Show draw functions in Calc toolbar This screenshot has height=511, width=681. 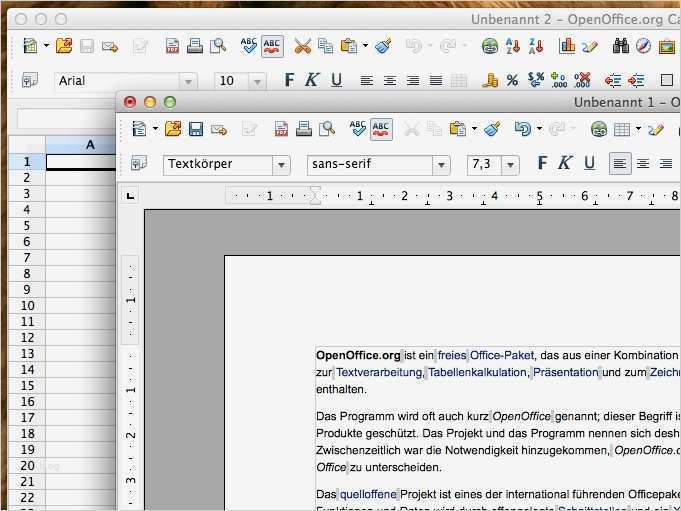tap(590, 46)
